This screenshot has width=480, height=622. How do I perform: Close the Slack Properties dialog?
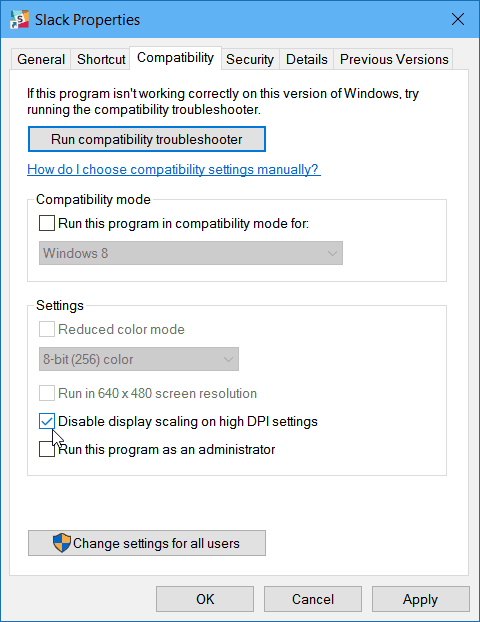(x=458, y=19)
